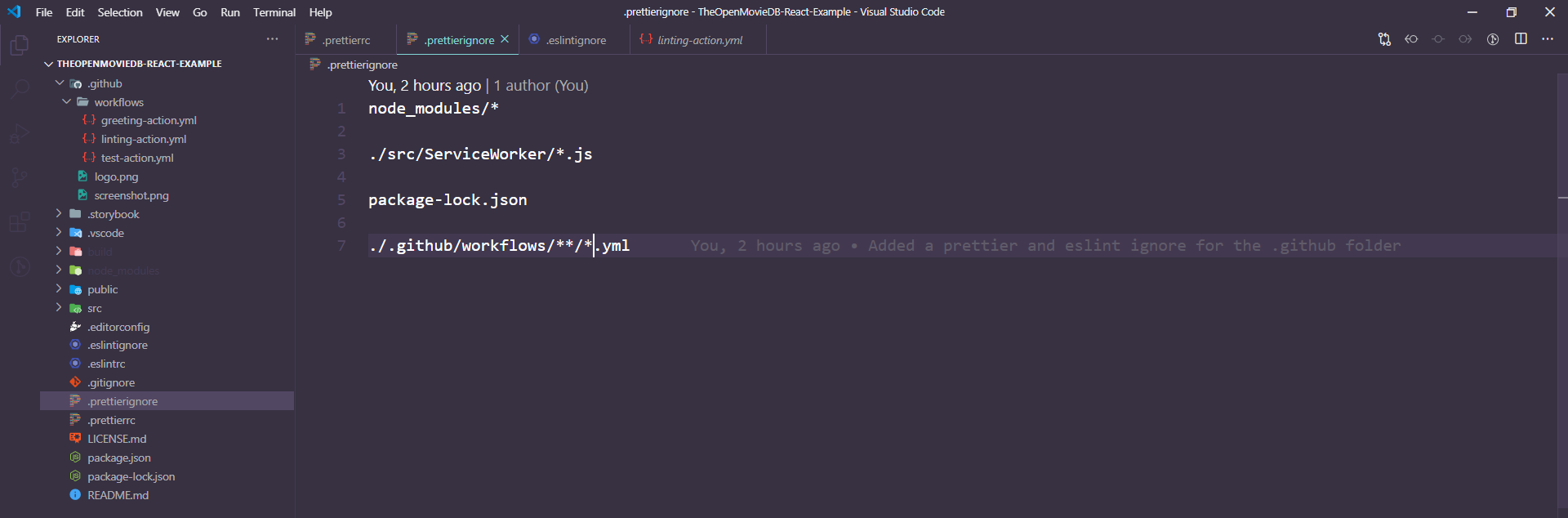Open the Edit menu
Viewport: 1568px width, 518px height.
coord(75,12)
